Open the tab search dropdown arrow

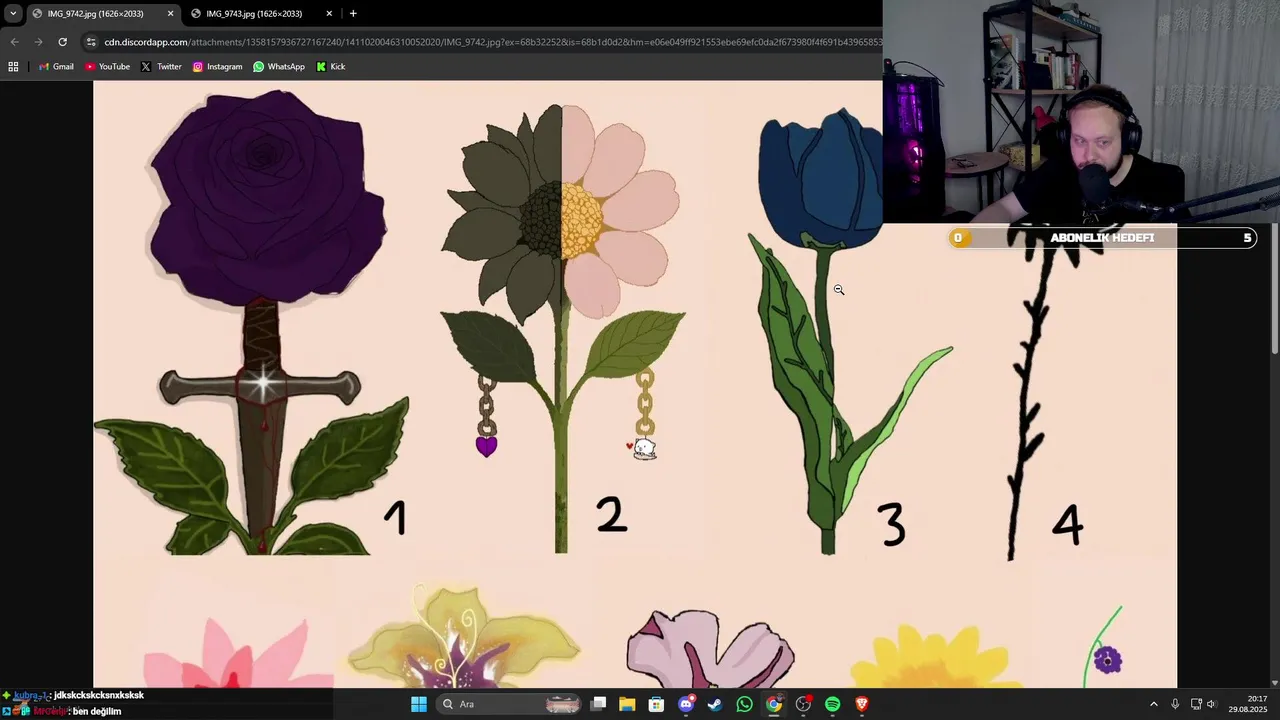point(13,14)
